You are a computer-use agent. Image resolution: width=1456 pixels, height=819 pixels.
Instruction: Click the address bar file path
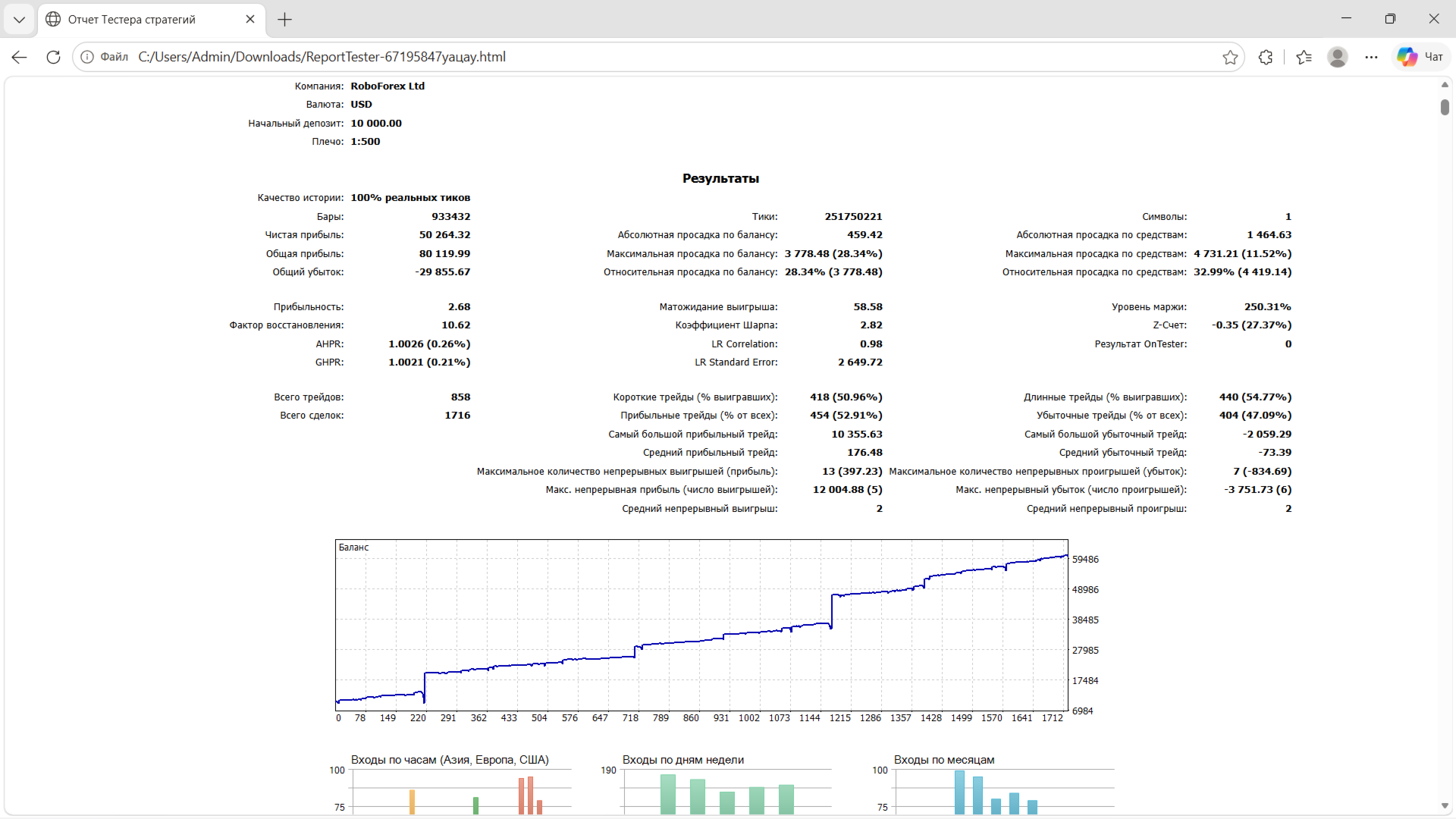(322, 57)
